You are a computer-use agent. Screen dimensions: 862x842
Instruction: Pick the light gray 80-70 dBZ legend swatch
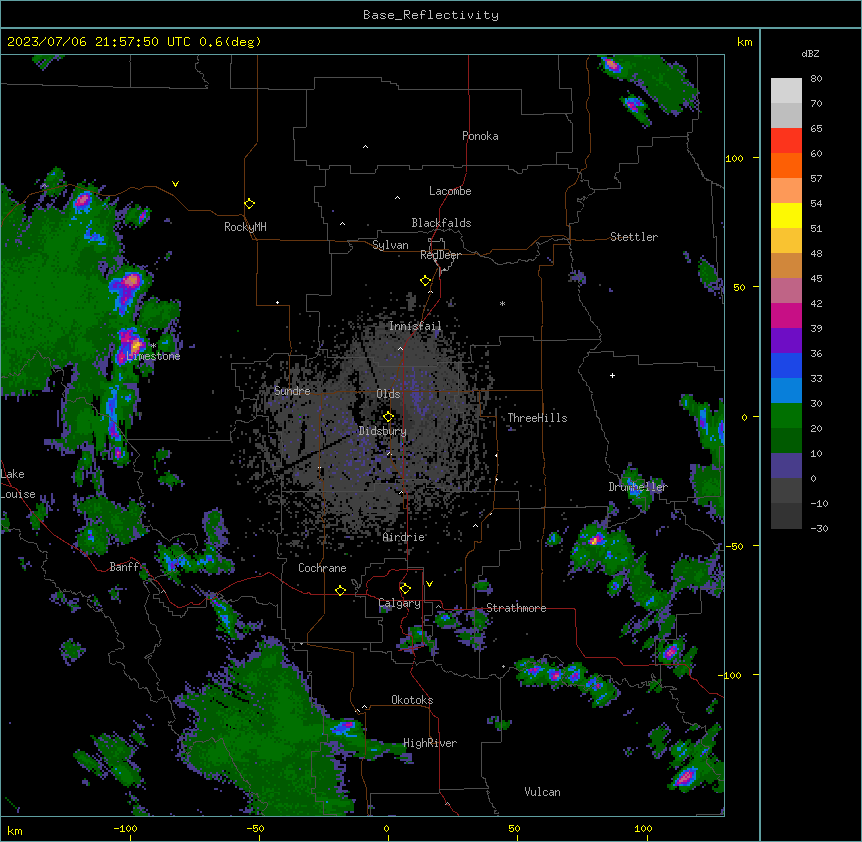[x=786, y=91]
